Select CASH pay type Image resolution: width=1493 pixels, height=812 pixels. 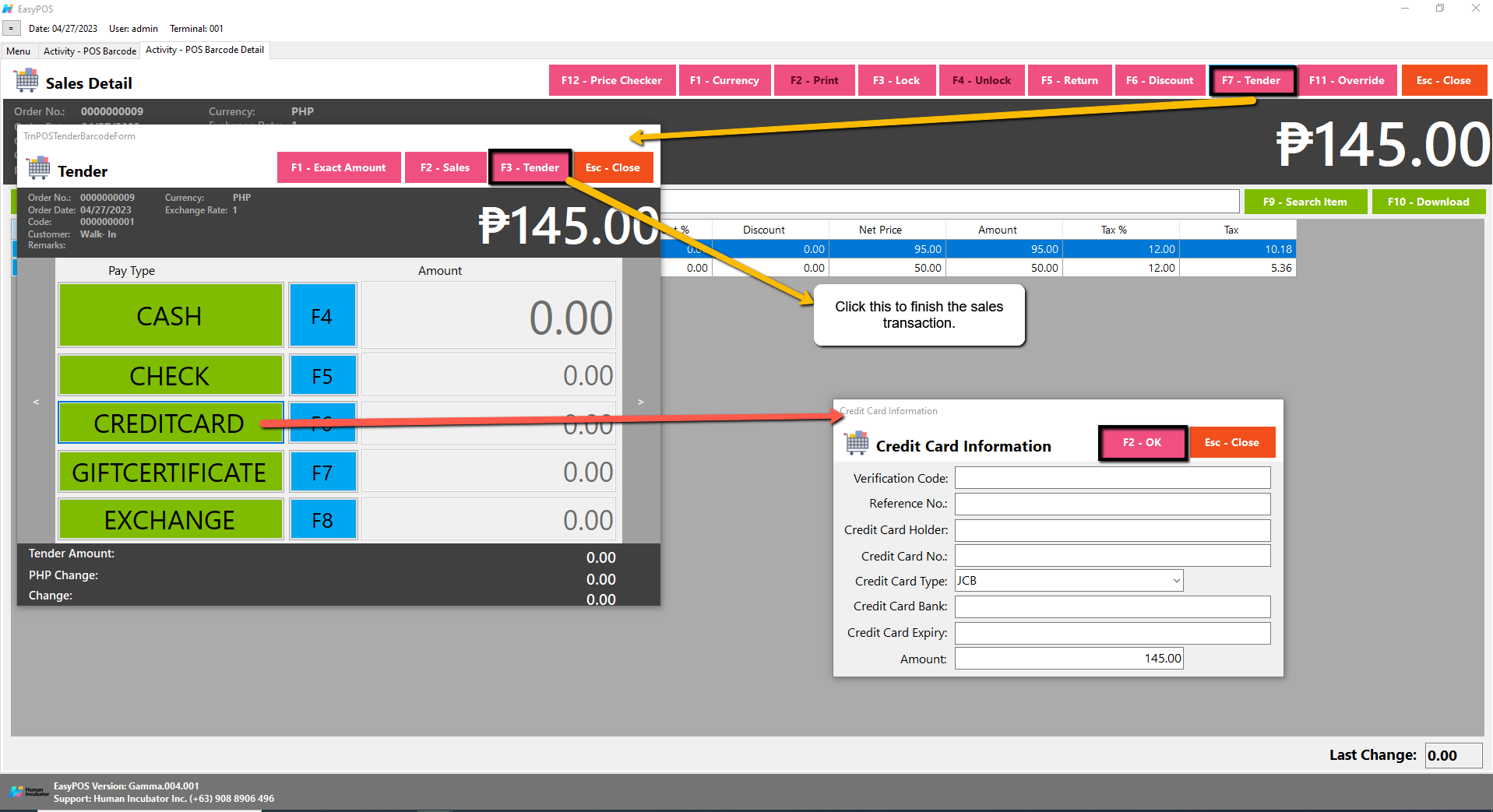point(171,315)
